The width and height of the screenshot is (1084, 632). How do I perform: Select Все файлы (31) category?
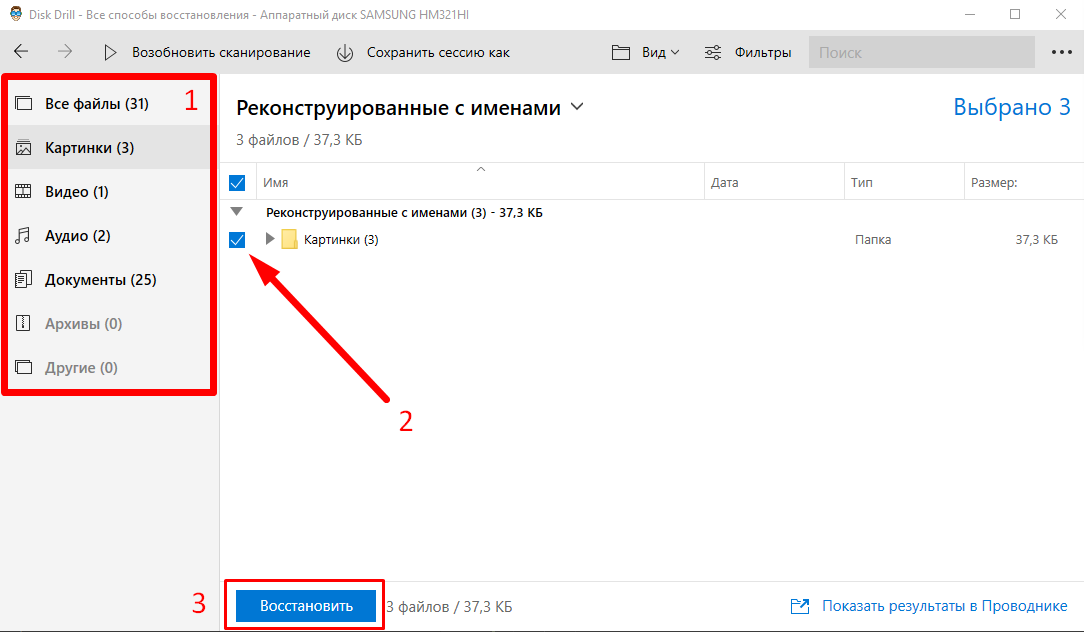tap(96, 104)
